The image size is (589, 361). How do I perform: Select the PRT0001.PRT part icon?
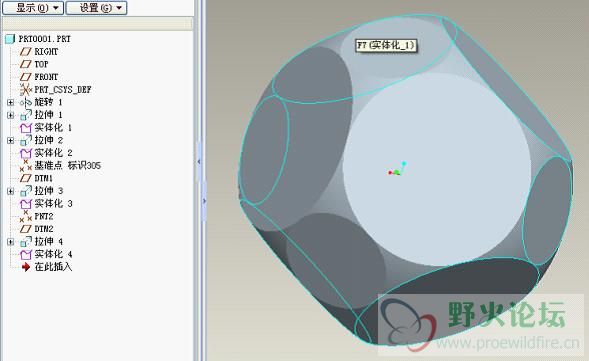pos(10,39)
